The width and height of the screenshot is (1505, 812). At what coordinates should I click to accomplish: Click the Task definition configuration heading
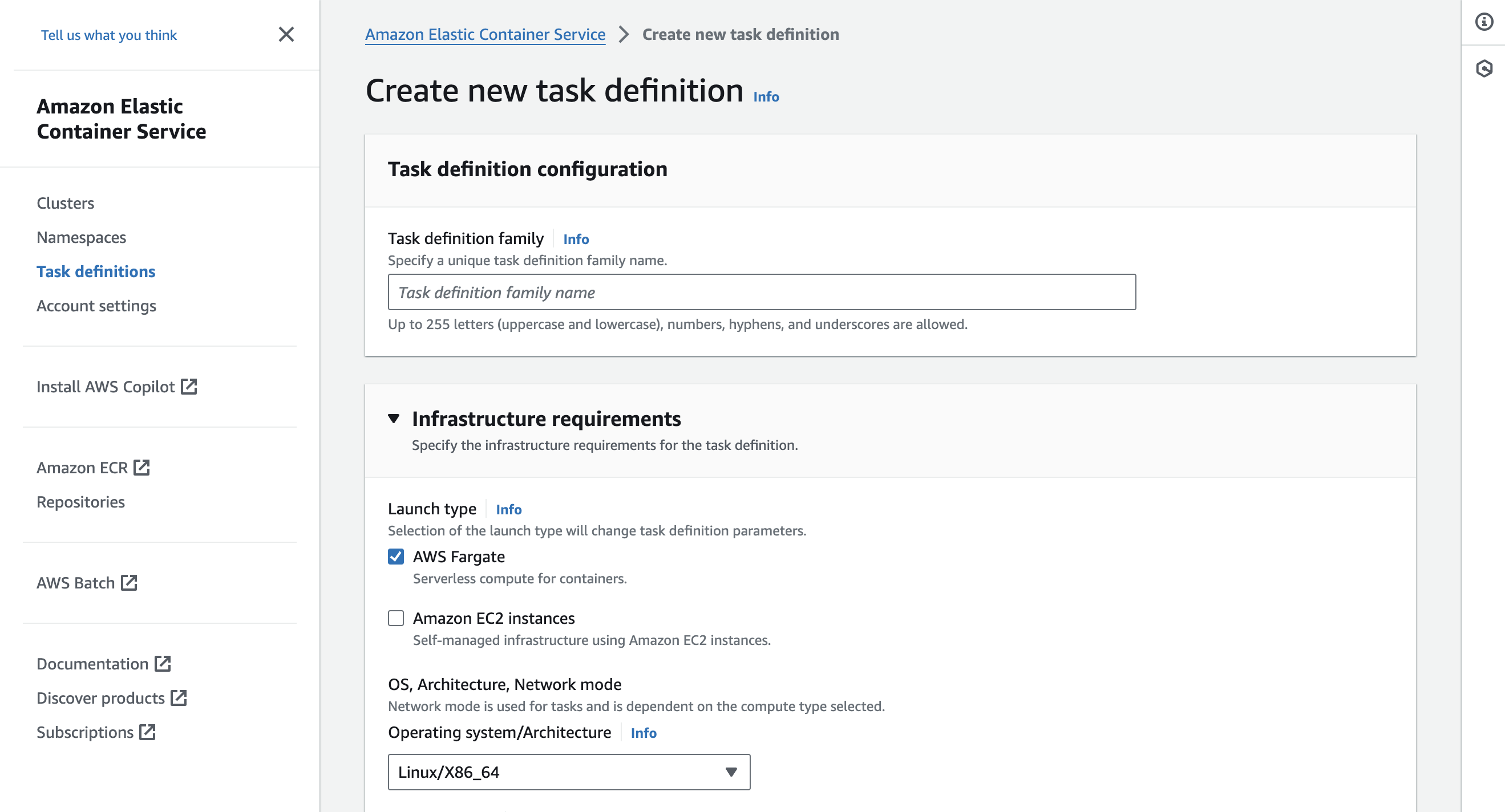[x=528, y=169]
